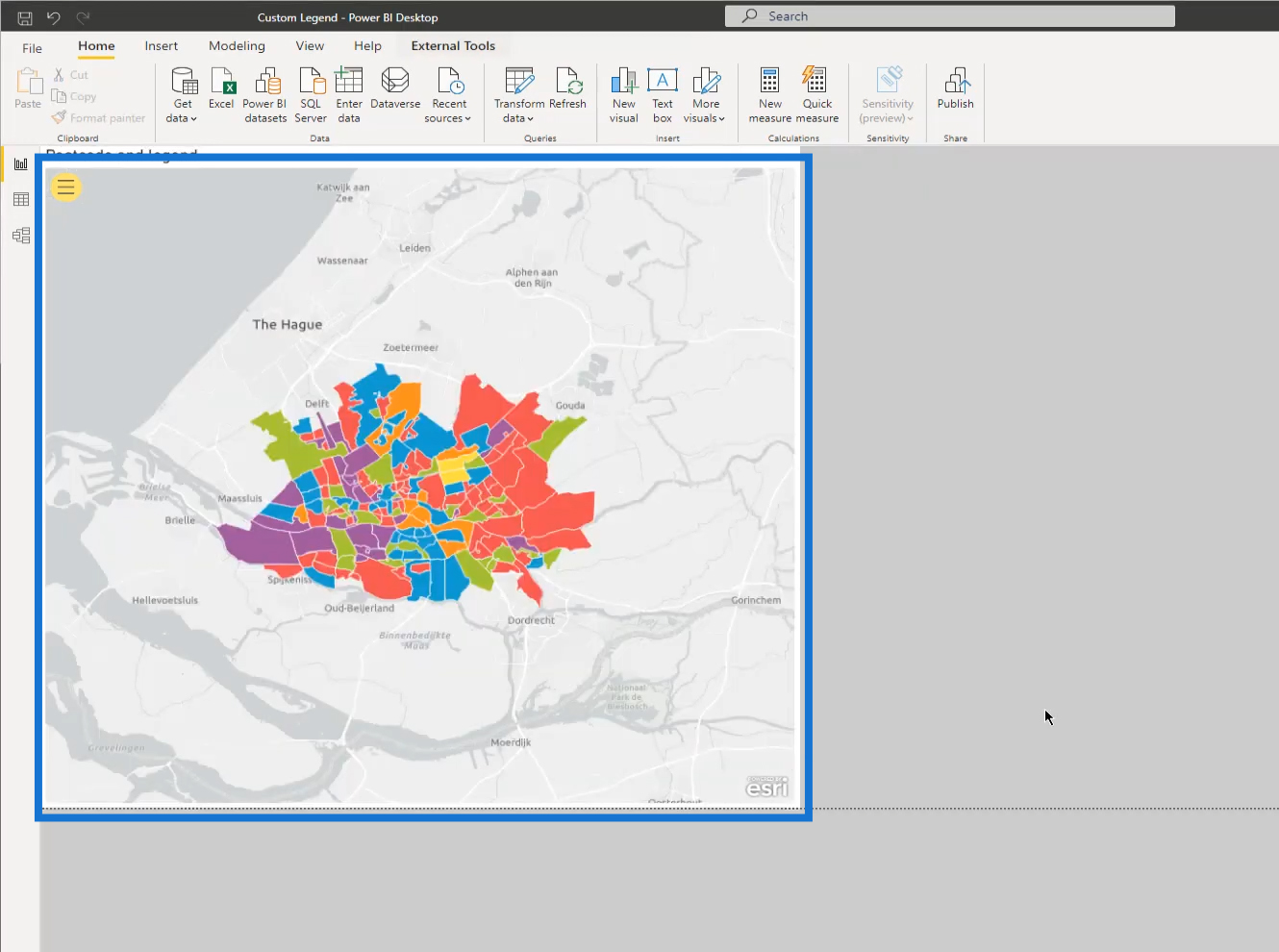Click the Brielle label on map
The width and height of the screenshot is (1279, 952).
click(x=180, y=520)
